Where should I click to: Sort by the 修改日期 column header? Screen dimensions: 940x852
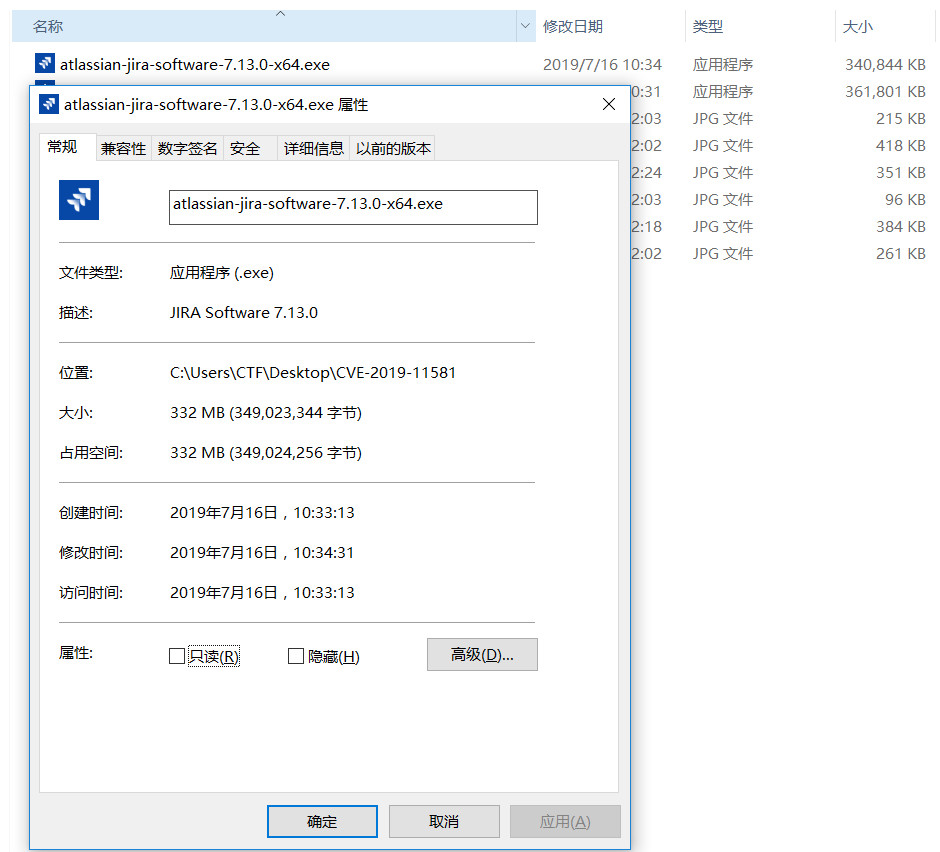click(x=610, y=26)
